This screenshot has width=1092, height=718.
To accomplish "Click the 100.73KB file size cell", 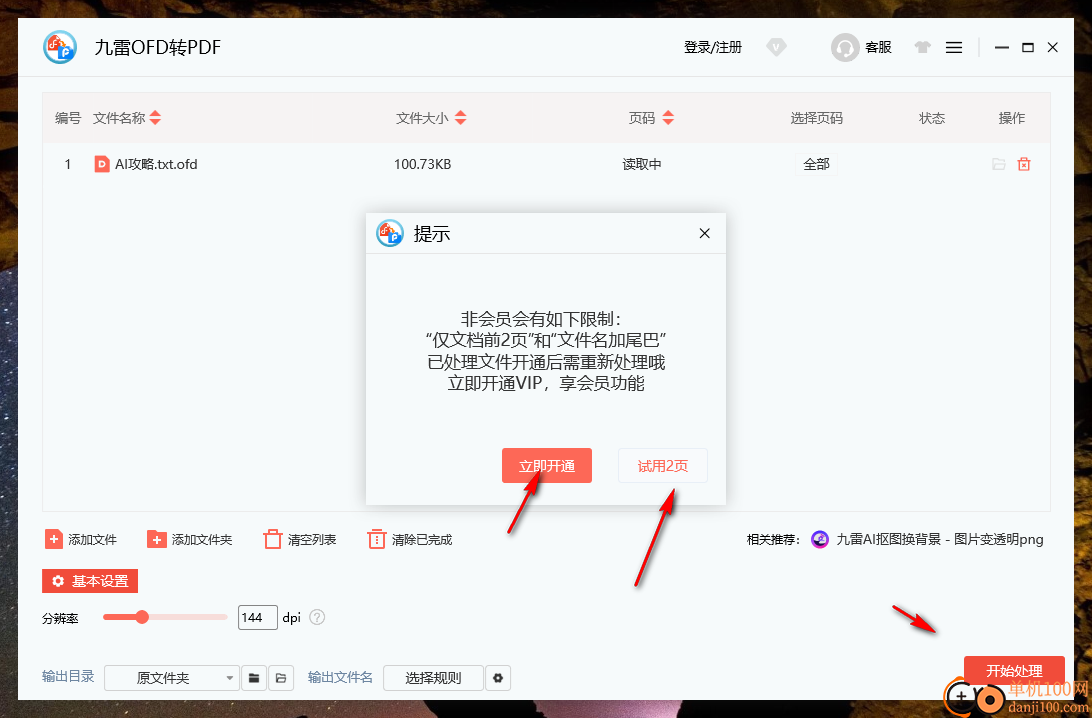I will click(x=423, y=164).
